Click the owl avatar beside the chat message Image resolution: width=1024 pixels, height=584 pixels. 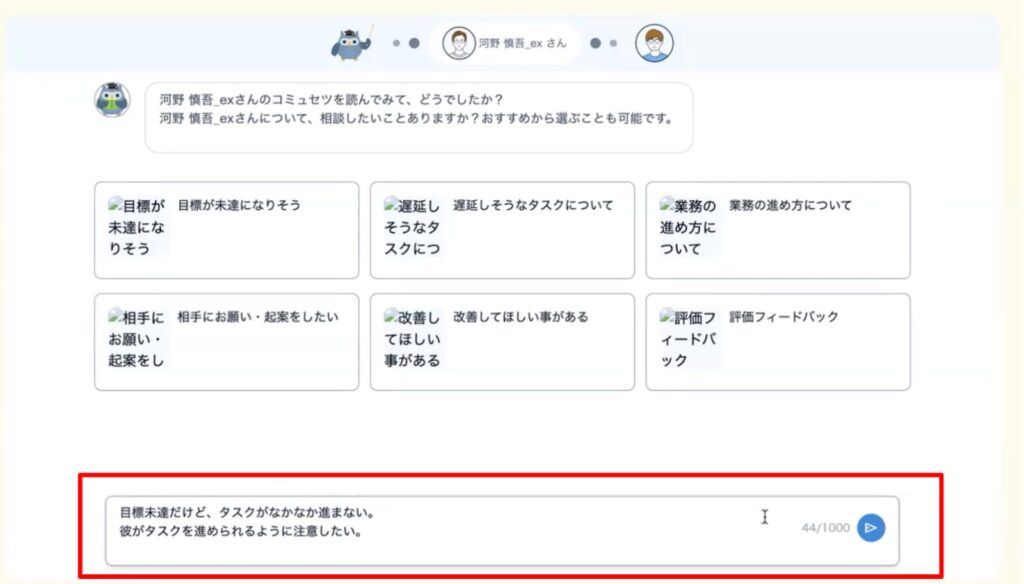(112, 99)
